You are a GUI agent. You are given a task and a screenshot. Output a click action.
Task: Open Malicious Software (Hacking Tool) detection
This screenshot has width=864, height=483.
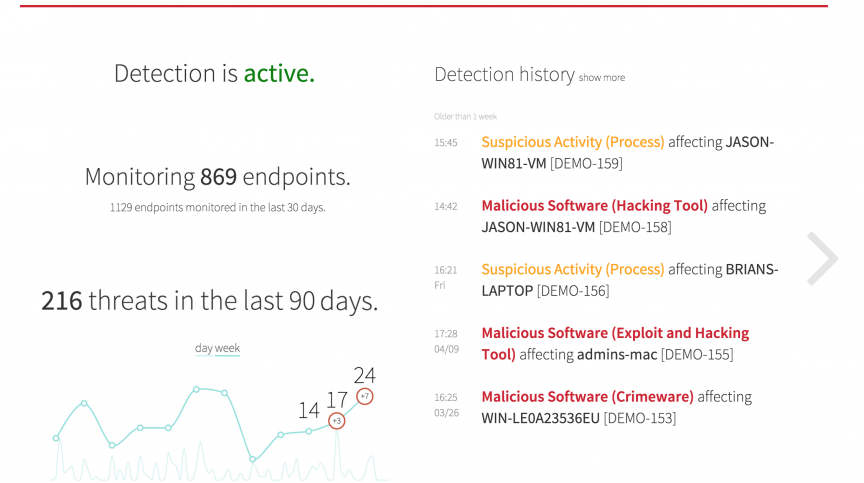coord(594,205)
